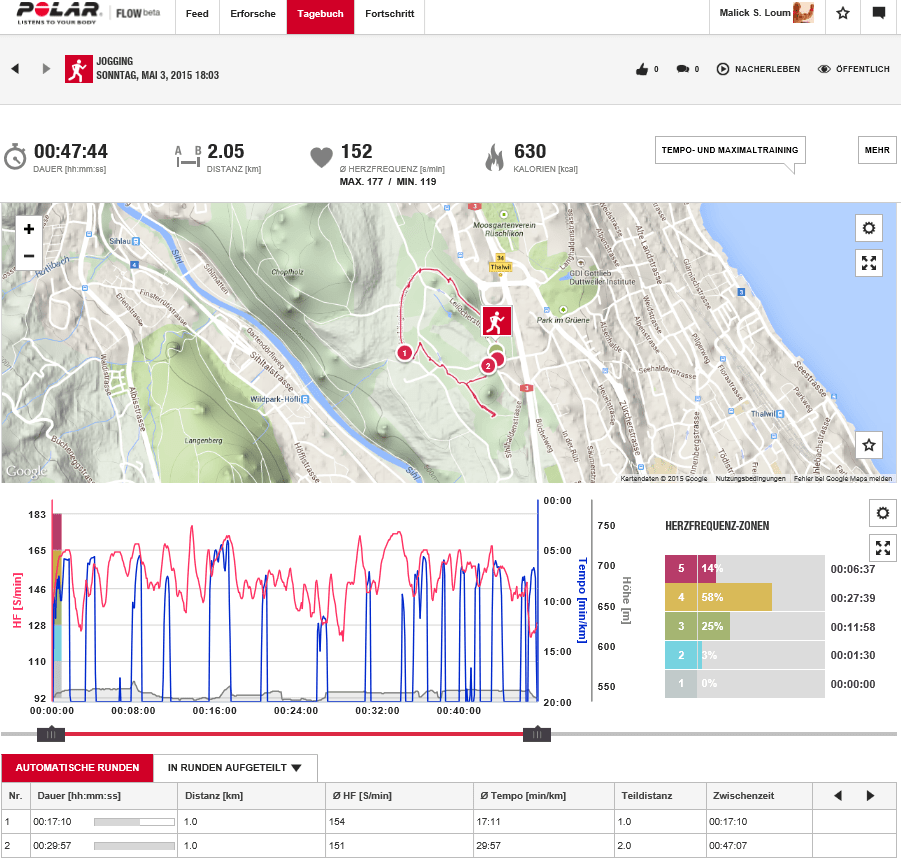Viewport: 901px width, 865px height.
Task: Open the Erforsche menu
Action: coord(253,16)
